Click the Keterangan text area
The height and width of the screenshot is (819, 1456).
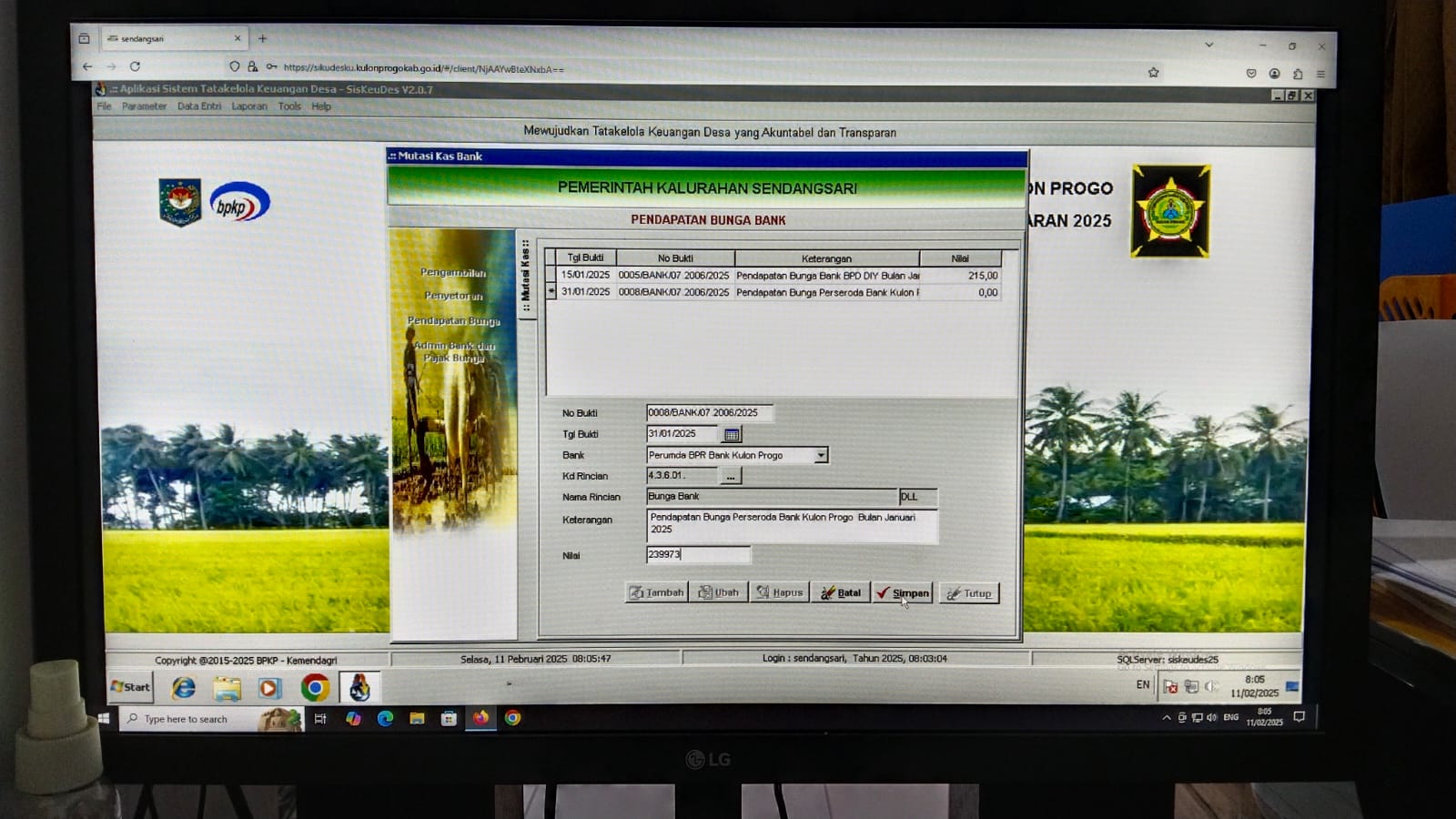coord(792,526)
